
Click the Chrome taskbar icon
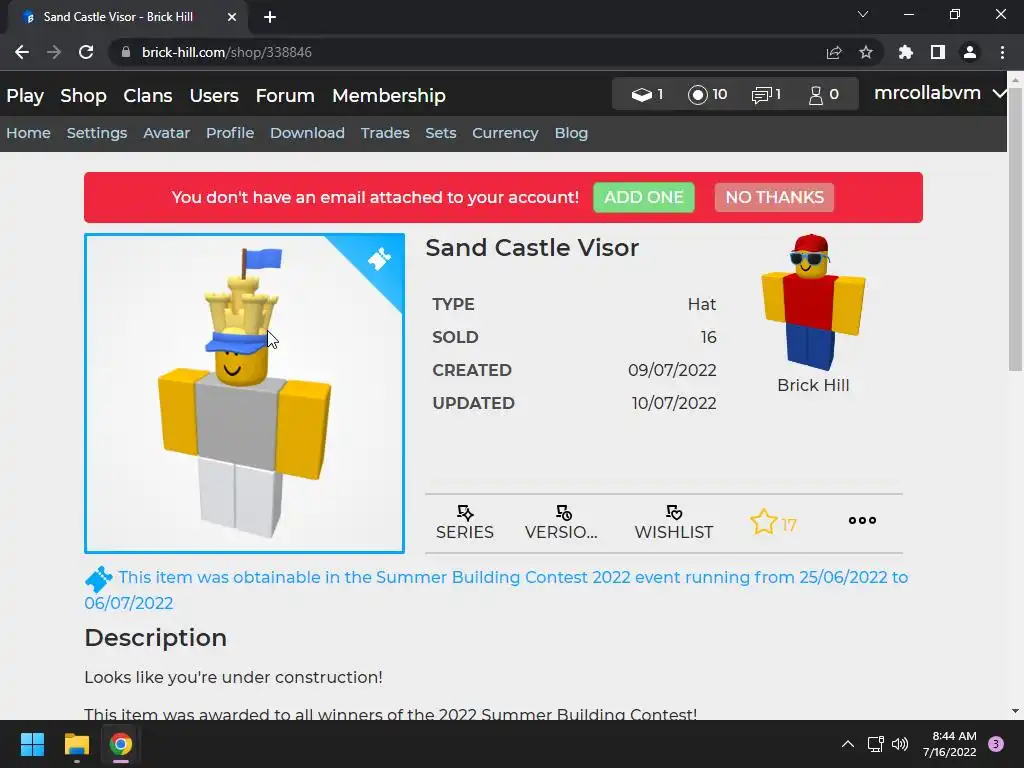pos(121,744)
